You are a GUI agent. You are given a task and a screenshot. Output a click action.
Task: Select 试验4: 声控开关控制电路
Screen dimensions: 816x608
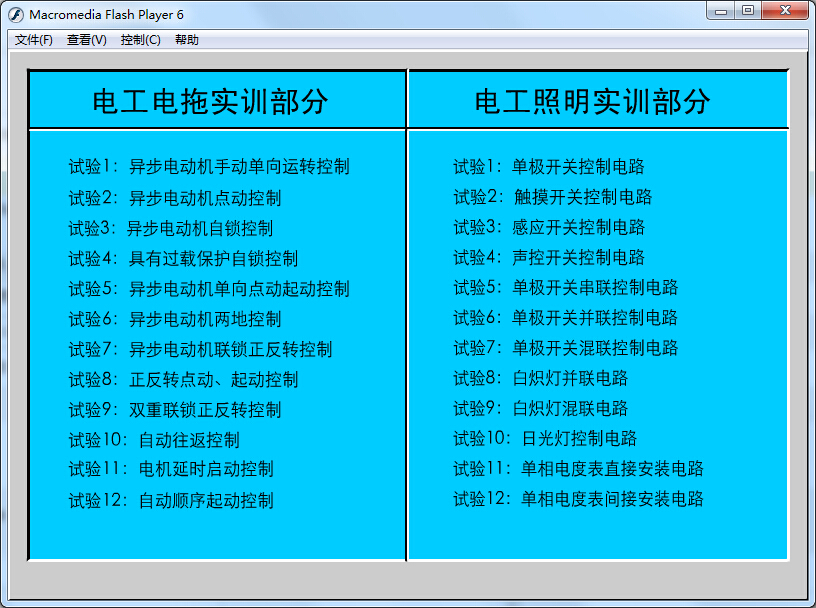click(550, 258)
